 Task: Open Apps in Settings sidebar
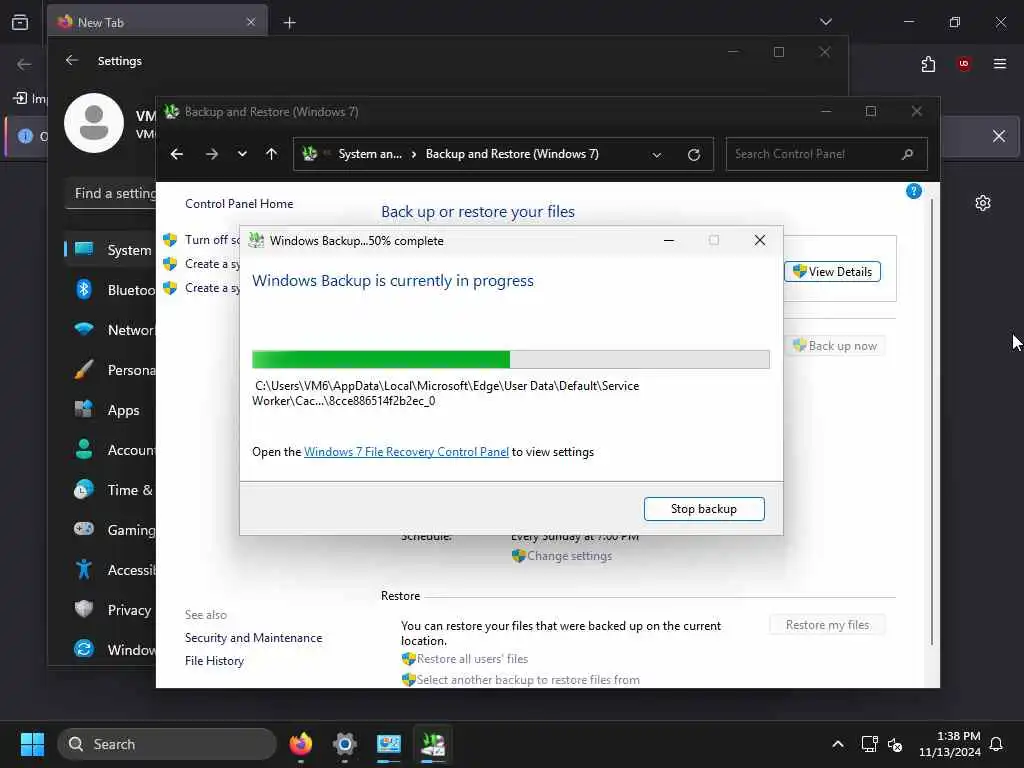(111, 410)
